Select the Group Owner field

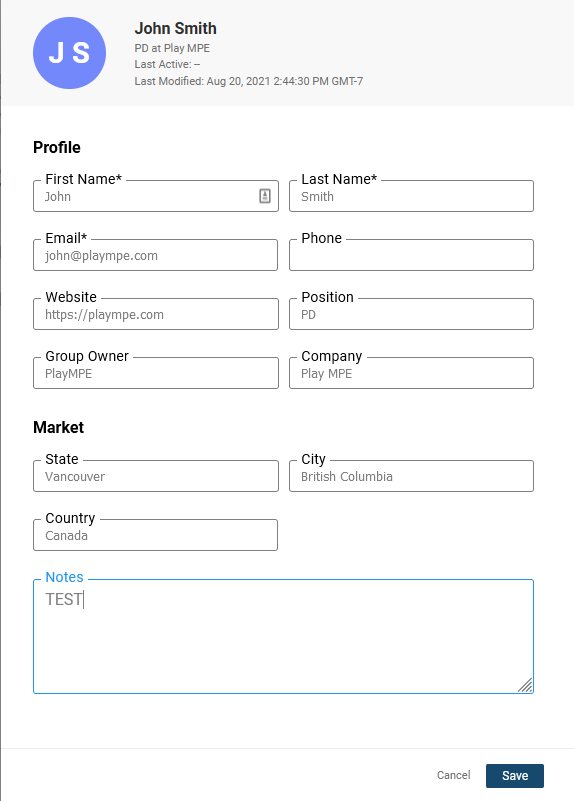click(x=156, y=373)
